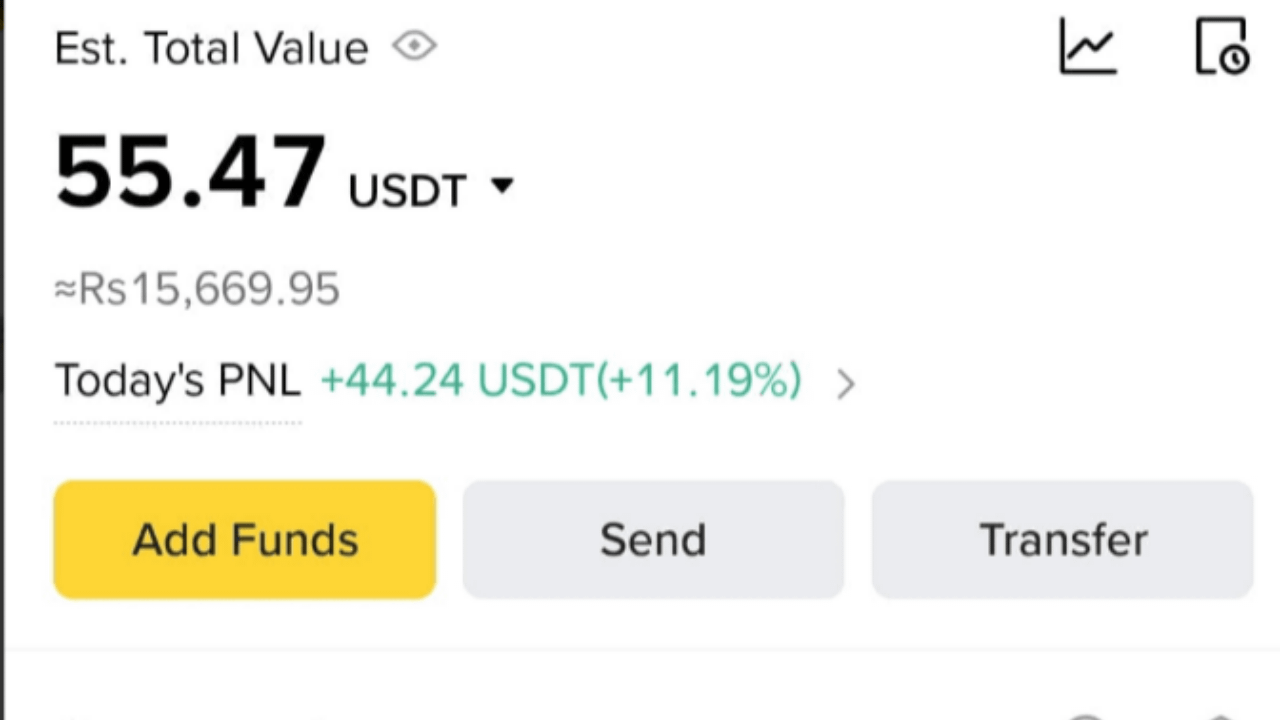The width and height of the screenshot is (1280, 720).
Task: Open PNL details via the right chevron
Action: tap(845, 383)
